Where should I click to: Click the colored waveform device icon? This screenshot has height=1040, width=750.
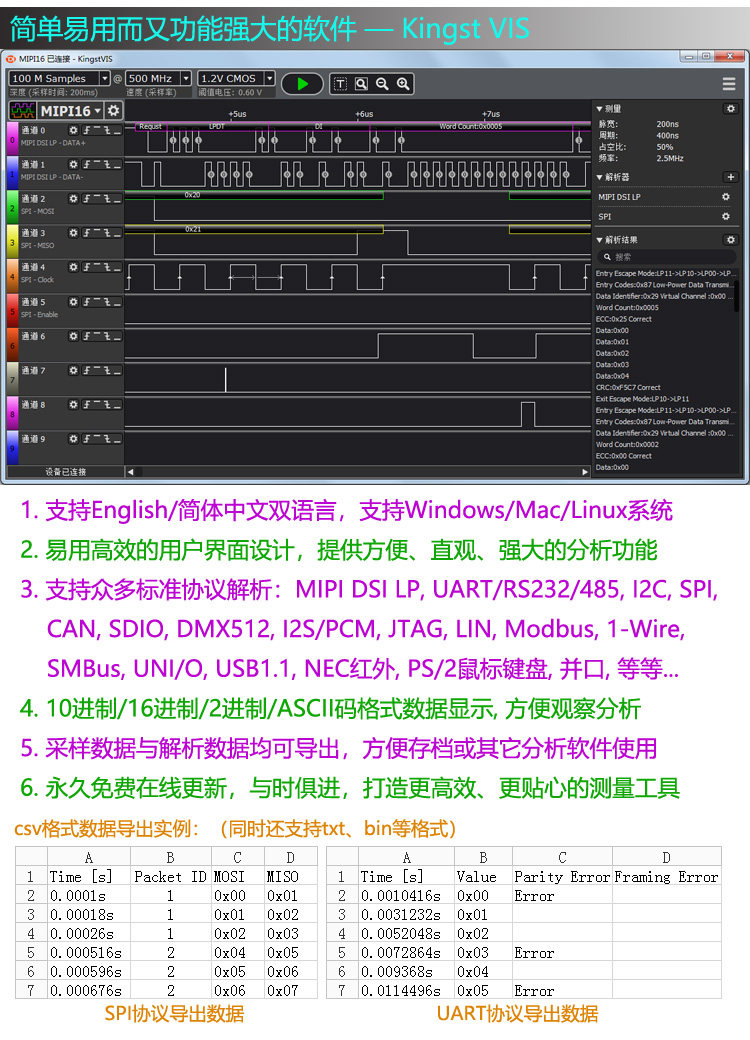tap(23, 110)
